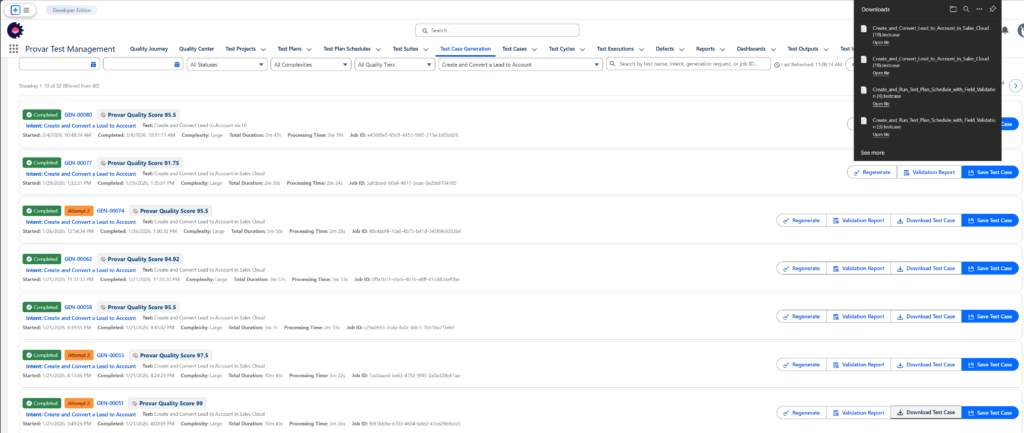Open the Test Case Generation tab
Viewport: 1024px width, 433px height.
[465, 48]
